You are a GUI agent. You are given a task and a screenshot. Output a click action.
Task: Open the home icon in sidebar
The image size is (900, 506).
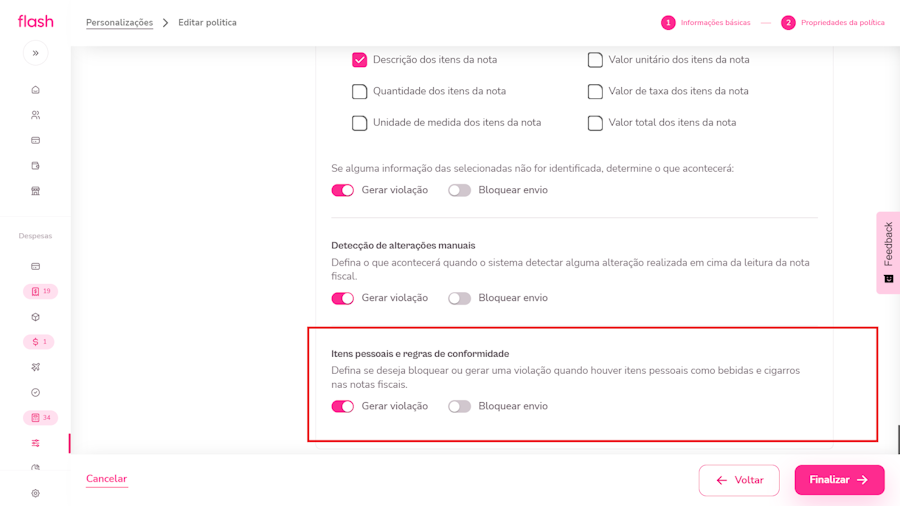click(35, 90)
